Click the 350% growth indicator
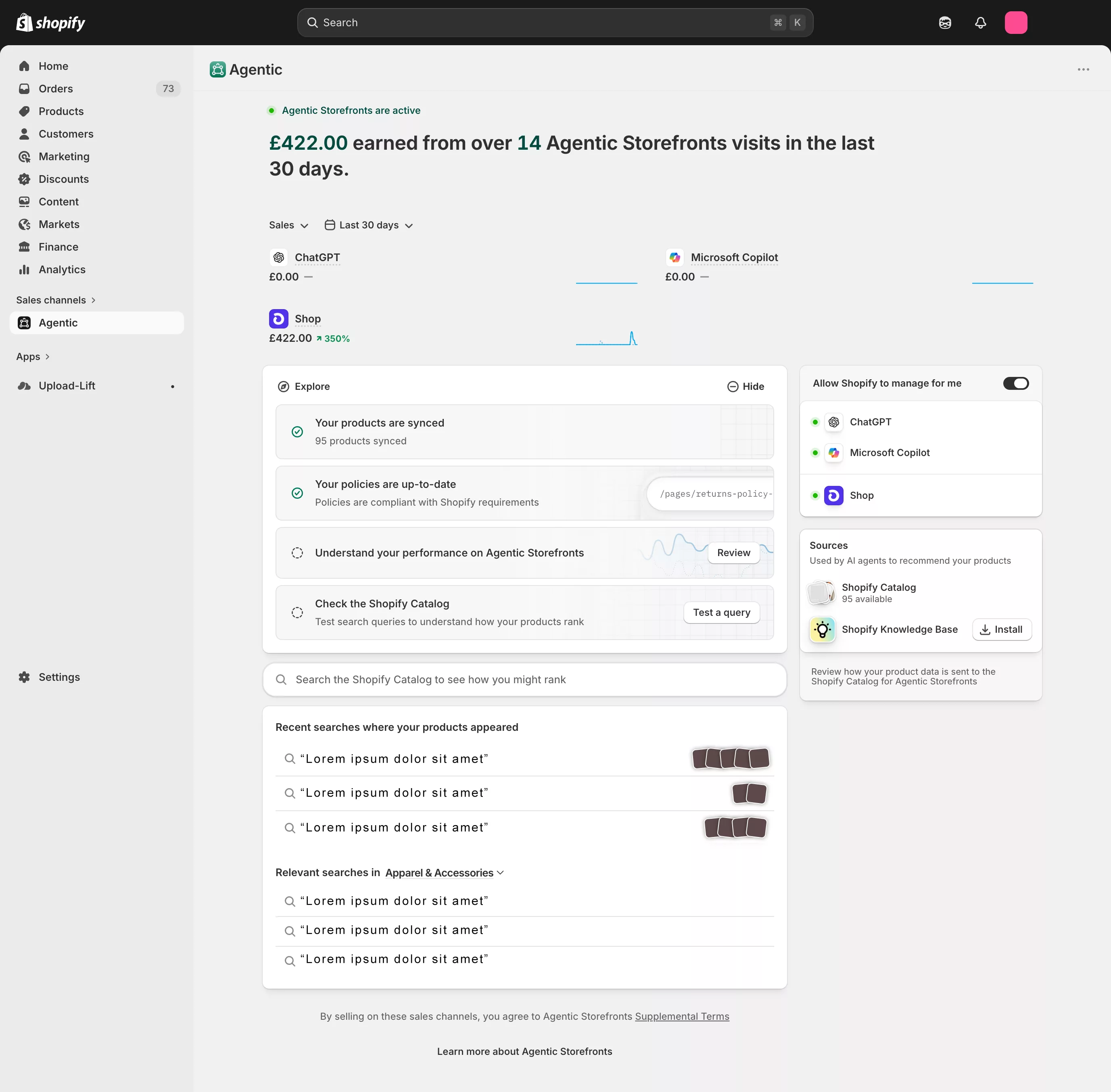 coord(332,339)
